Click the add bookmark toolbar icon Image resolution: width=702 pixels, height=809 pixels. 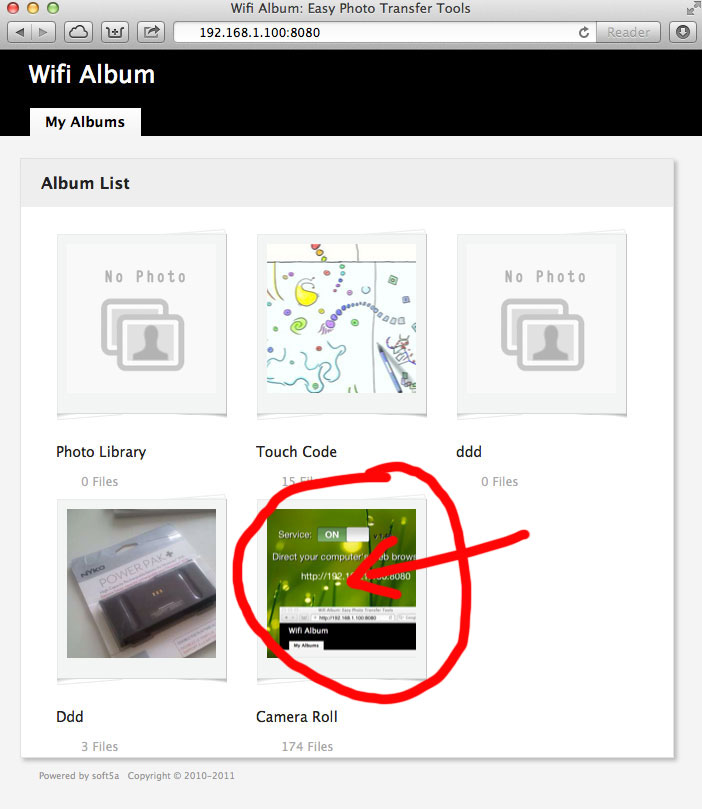point(115,33)
